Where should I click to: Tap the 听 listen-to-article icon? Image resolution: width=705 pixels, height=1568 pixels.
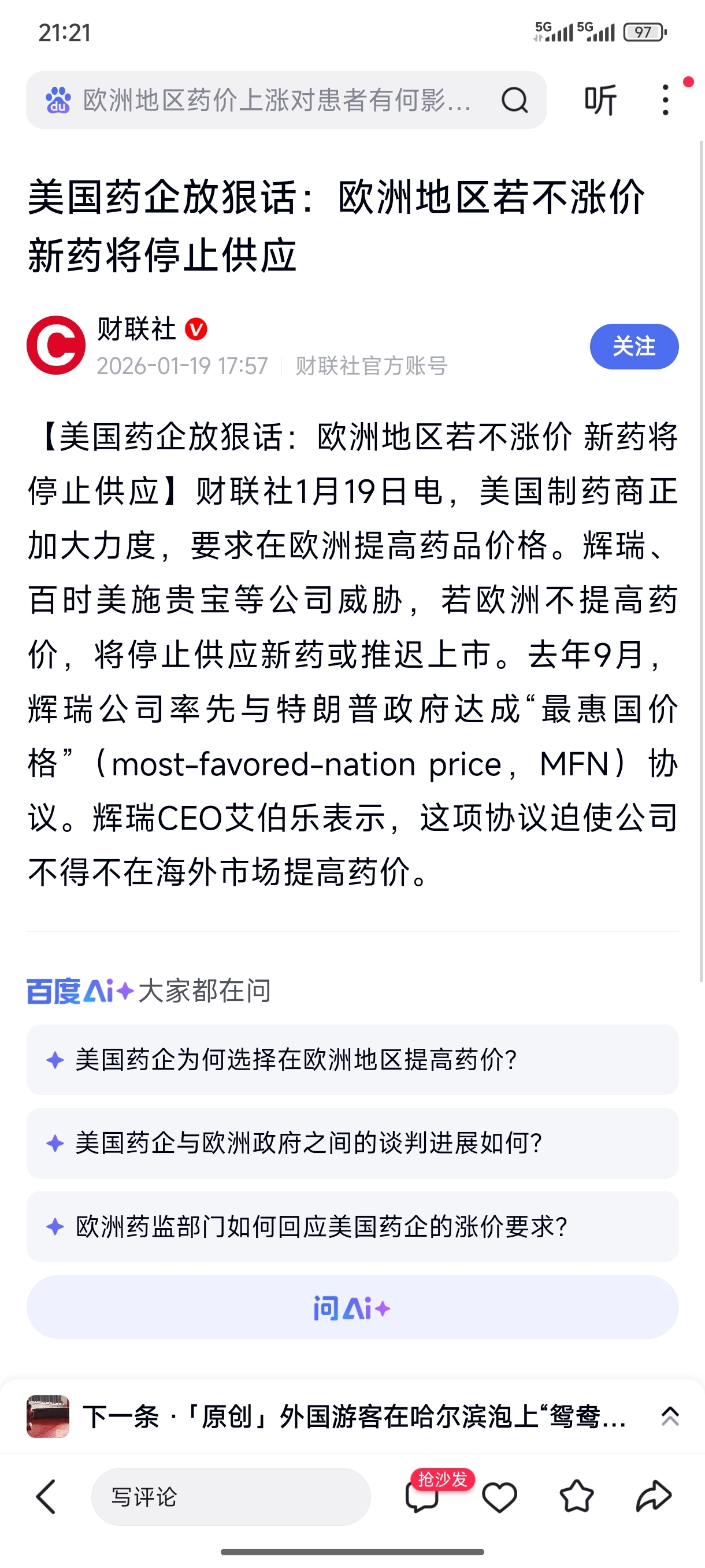coord(600,100)
